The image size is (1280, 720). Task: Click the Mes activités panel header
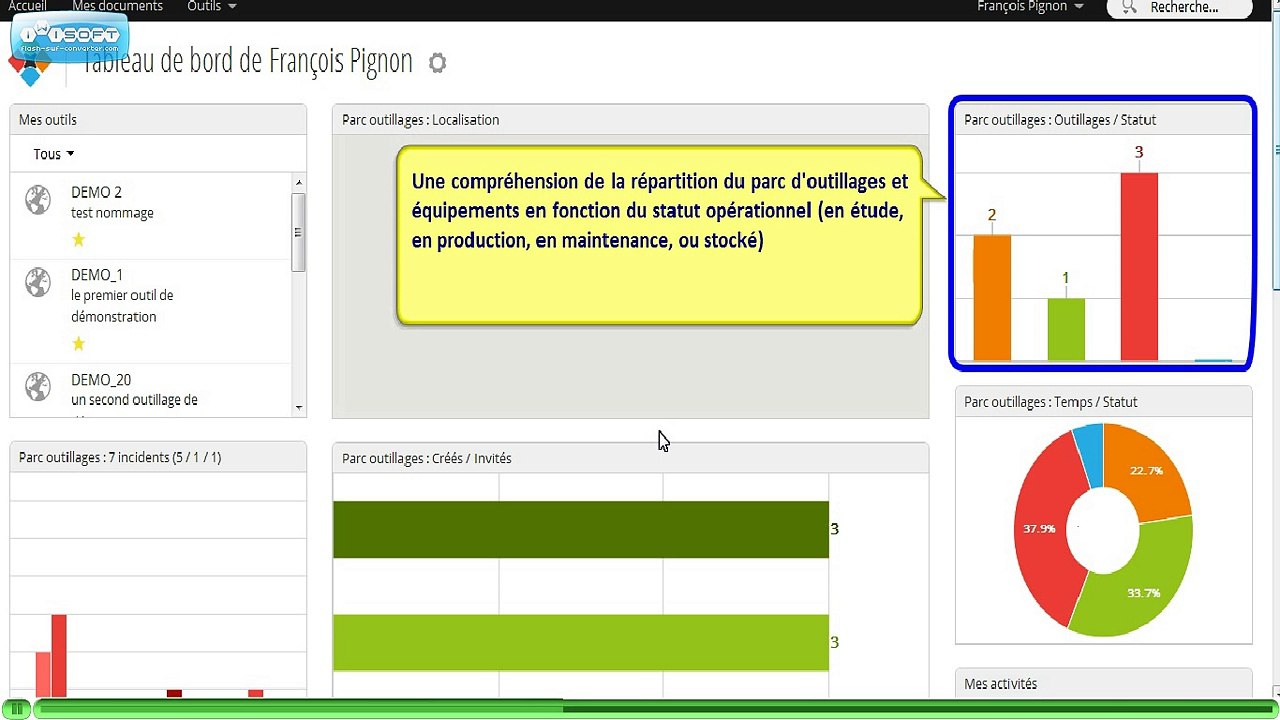tap(1104, 684)
